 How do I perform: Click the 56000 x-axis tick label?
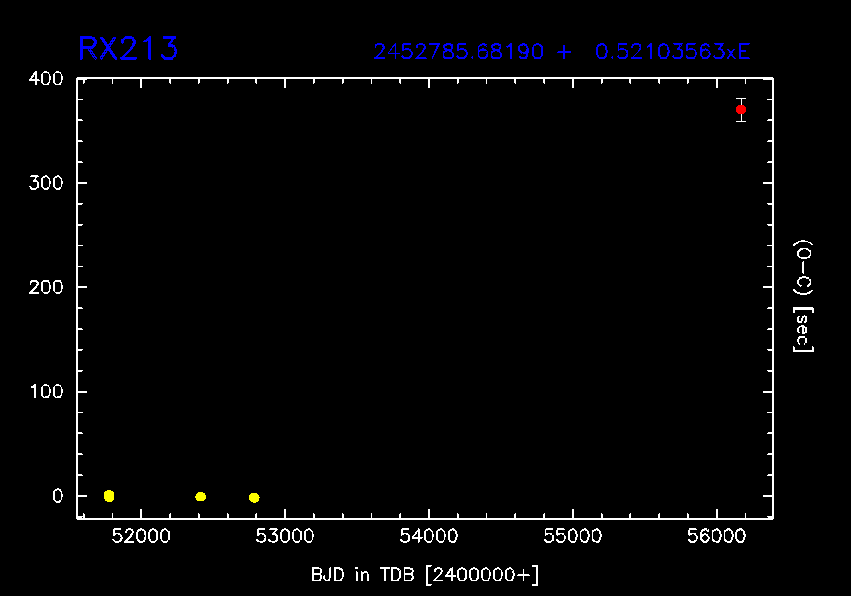pyautogui.click(x=716, y=538)
